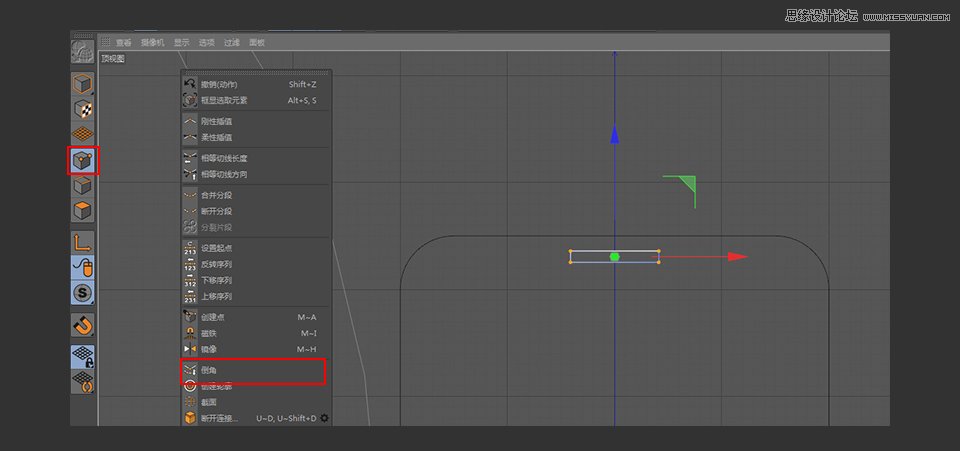Screen dimensions: 960x451
Task: Switch to Edges mode cube icon
Action: [82, 185]
